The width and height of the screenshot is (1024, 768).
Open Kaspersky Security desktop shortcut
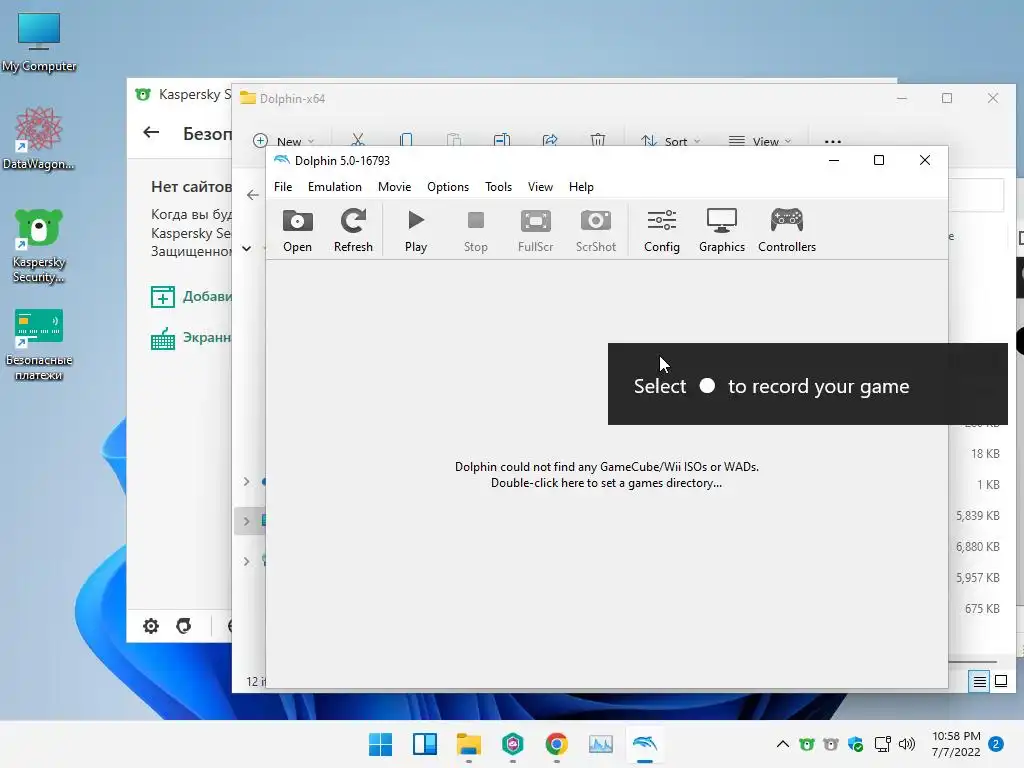(39, 246)
